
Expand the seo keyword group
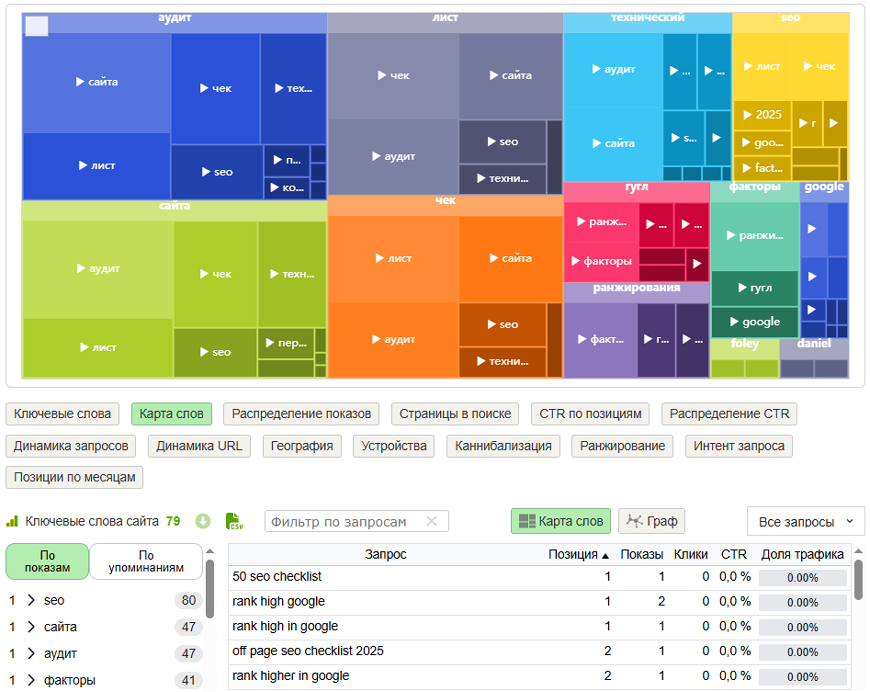[x=30, y=601]
